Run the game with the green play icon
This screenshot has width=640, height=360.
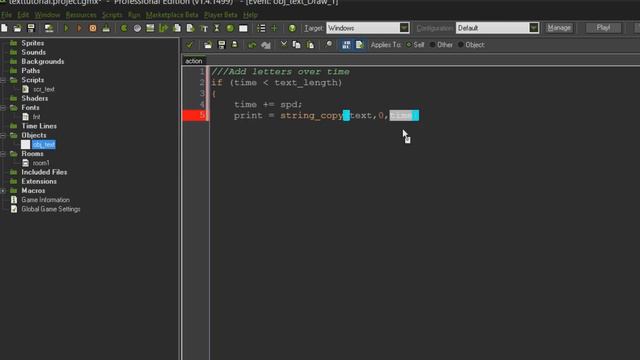(67, 28)
